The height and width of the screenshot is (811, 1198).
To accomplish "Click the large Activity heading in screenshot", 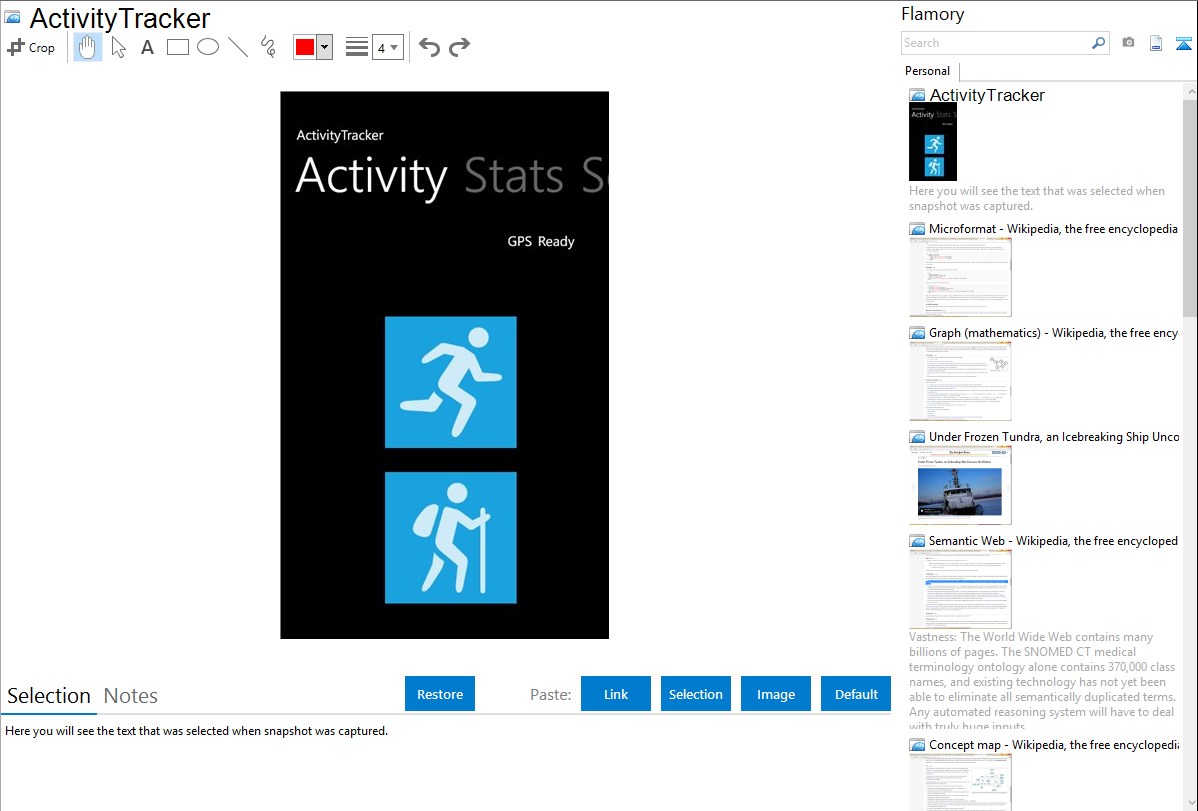I will pos(371,178).
